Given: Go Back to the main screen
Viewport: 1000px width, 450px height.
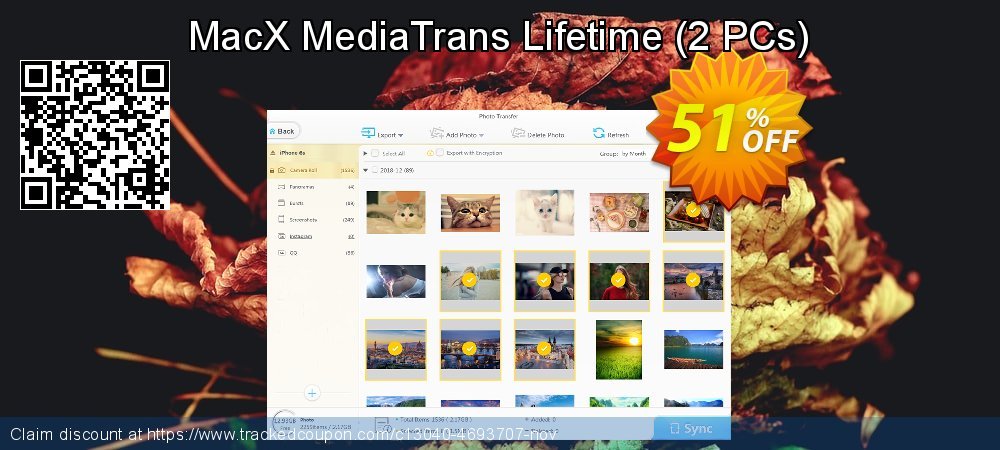Looking at the screenshot, I should coord(283,131).
